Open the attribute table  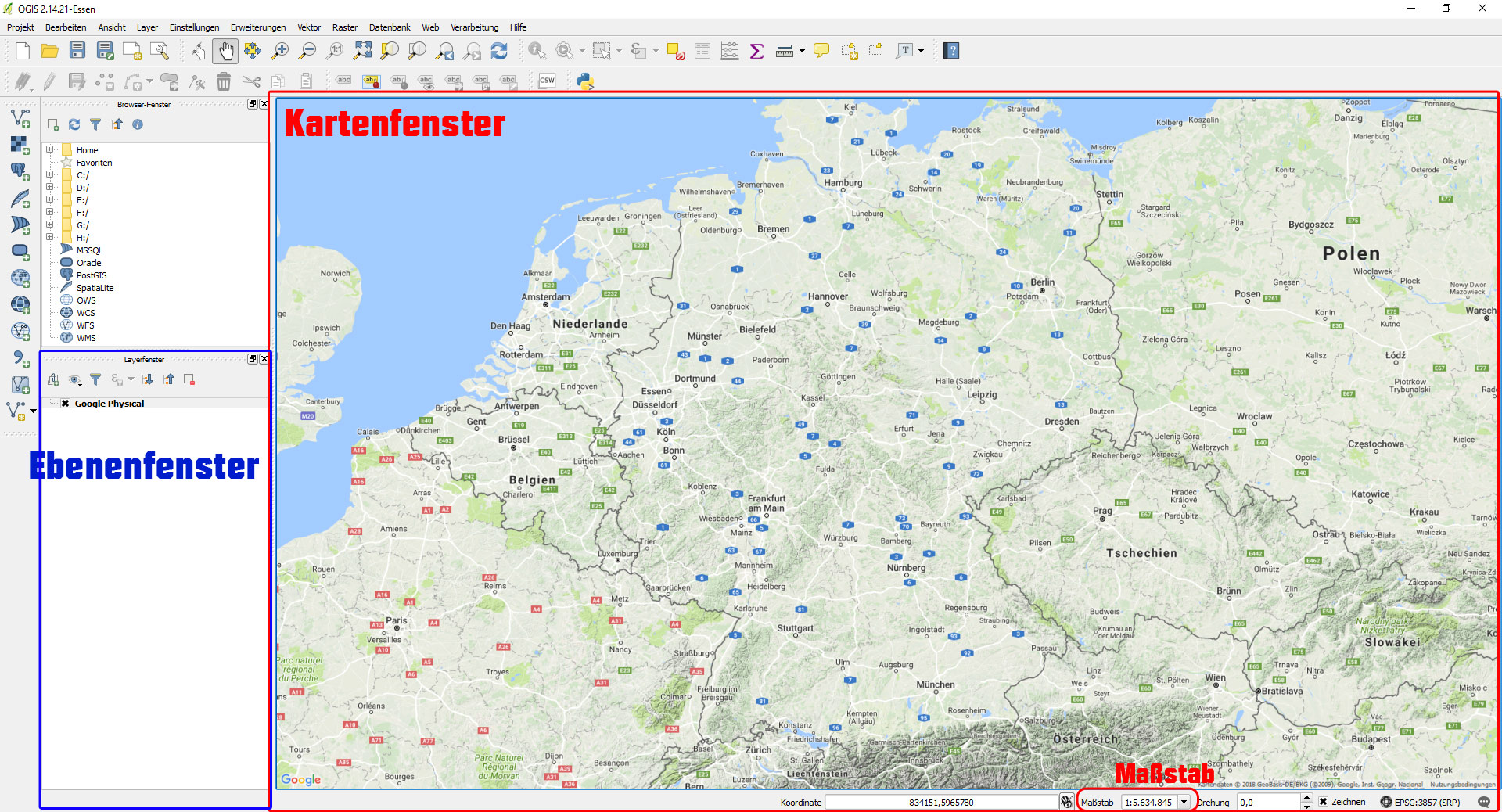(x=702, y=51)
